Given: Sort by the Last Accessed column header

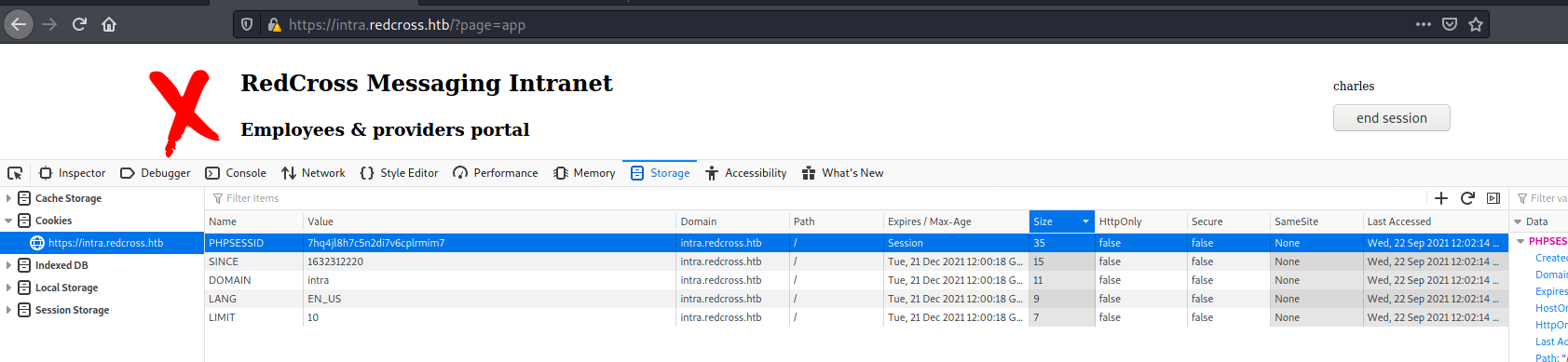Looking at the screenshot, I should [x=1435, y=221].
